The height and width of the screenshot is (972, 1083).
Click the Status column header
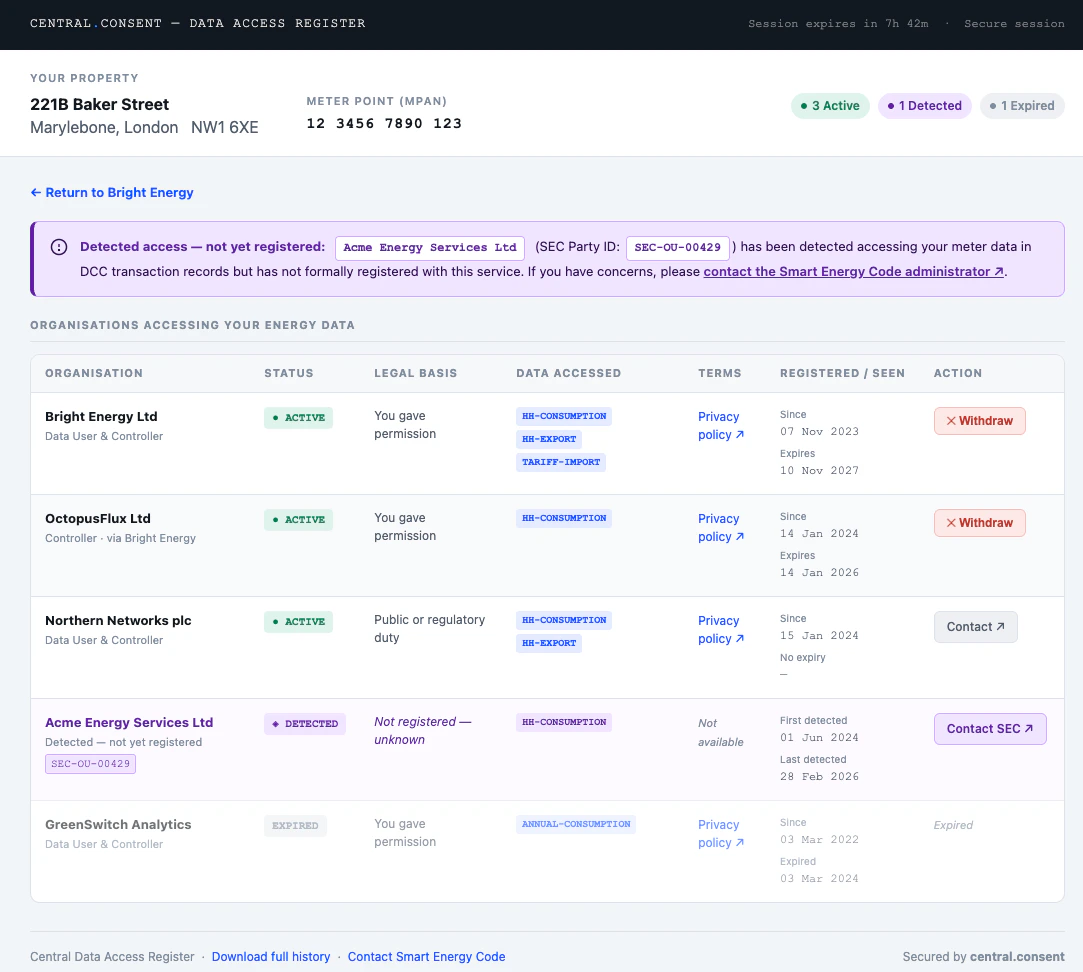pos(289,373)
